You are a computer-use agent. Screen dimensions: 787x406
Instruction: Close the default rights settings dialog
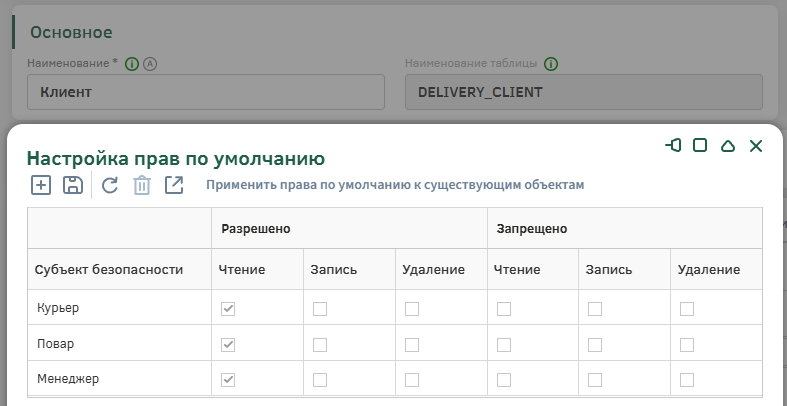(756, 146)
